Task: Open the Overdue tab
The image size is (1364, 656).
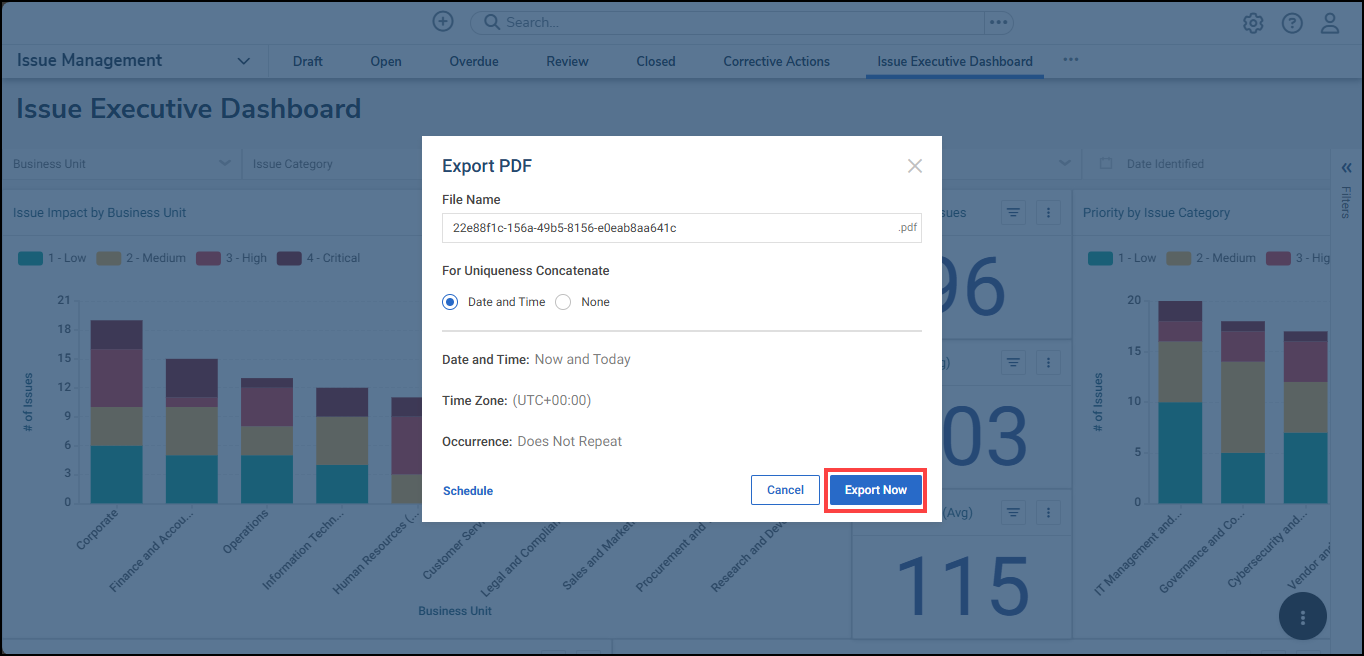Action: (473, 61)
